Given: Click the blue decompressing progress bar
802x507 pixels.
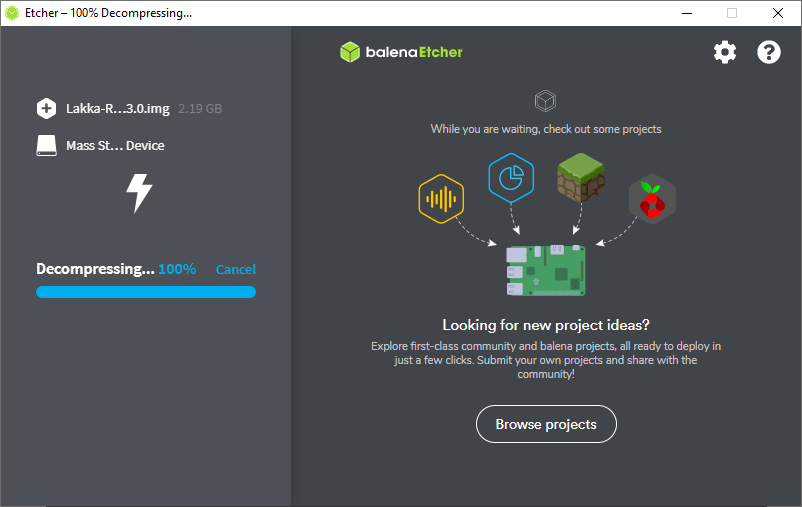Looking at the screenshot, I should (x=146, y=292).
